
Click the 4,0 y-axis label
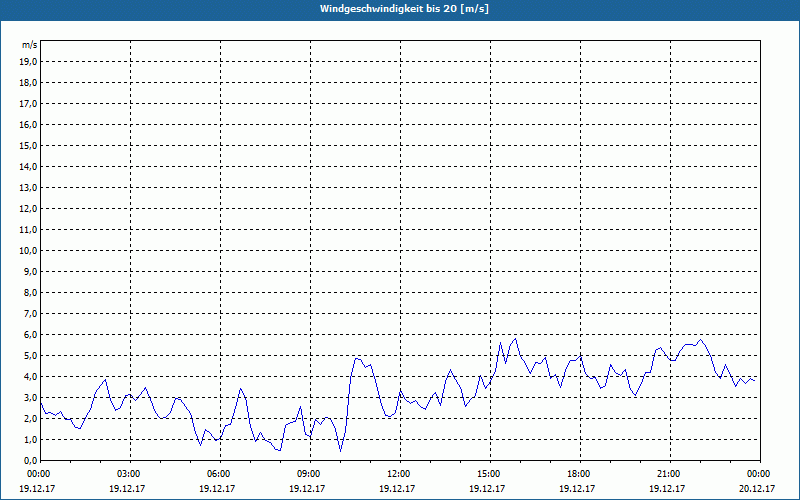point(31,377)
